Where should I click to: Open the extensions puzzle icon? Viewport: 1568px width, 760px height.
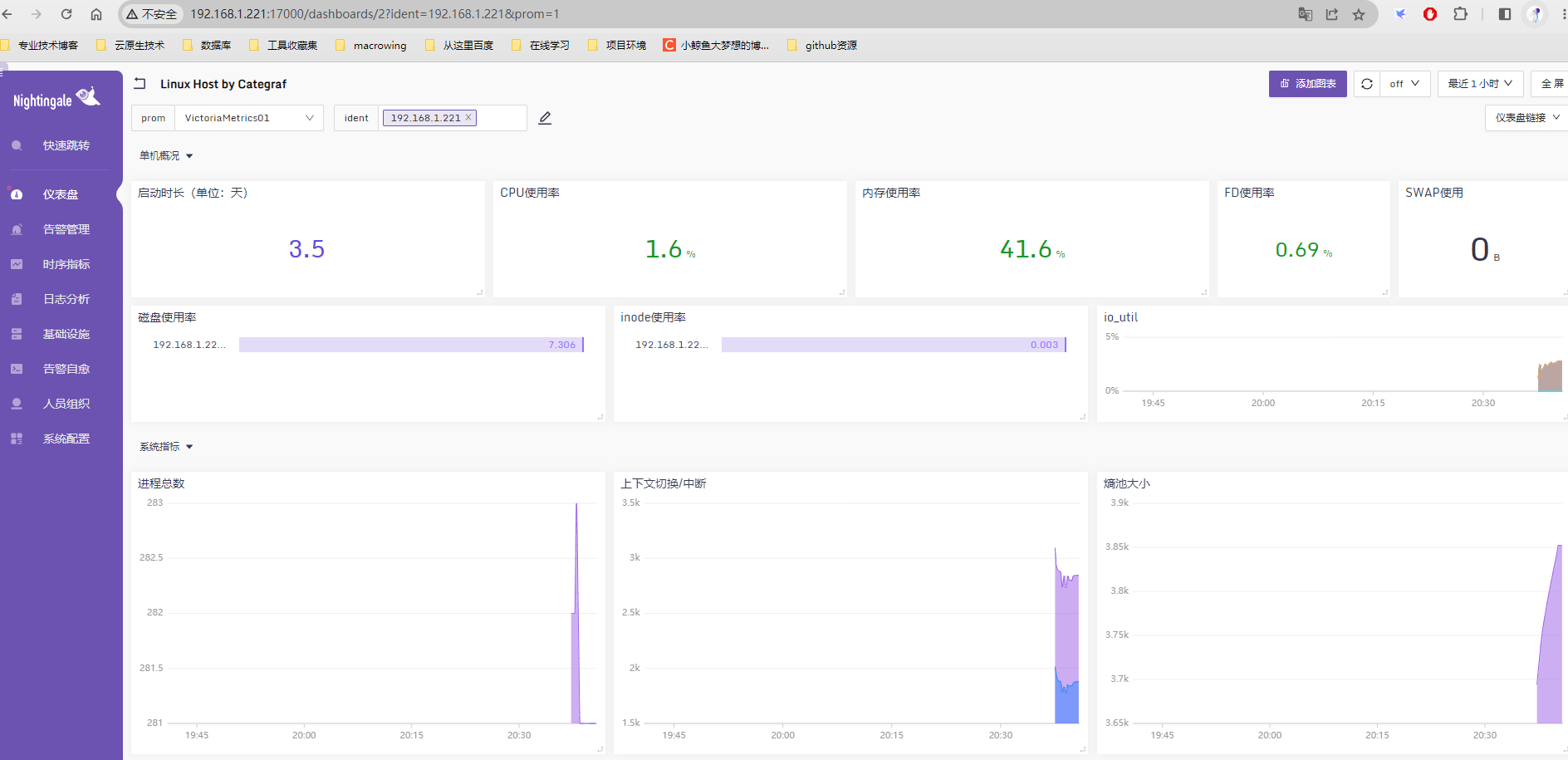click(x=1460, y=14)
